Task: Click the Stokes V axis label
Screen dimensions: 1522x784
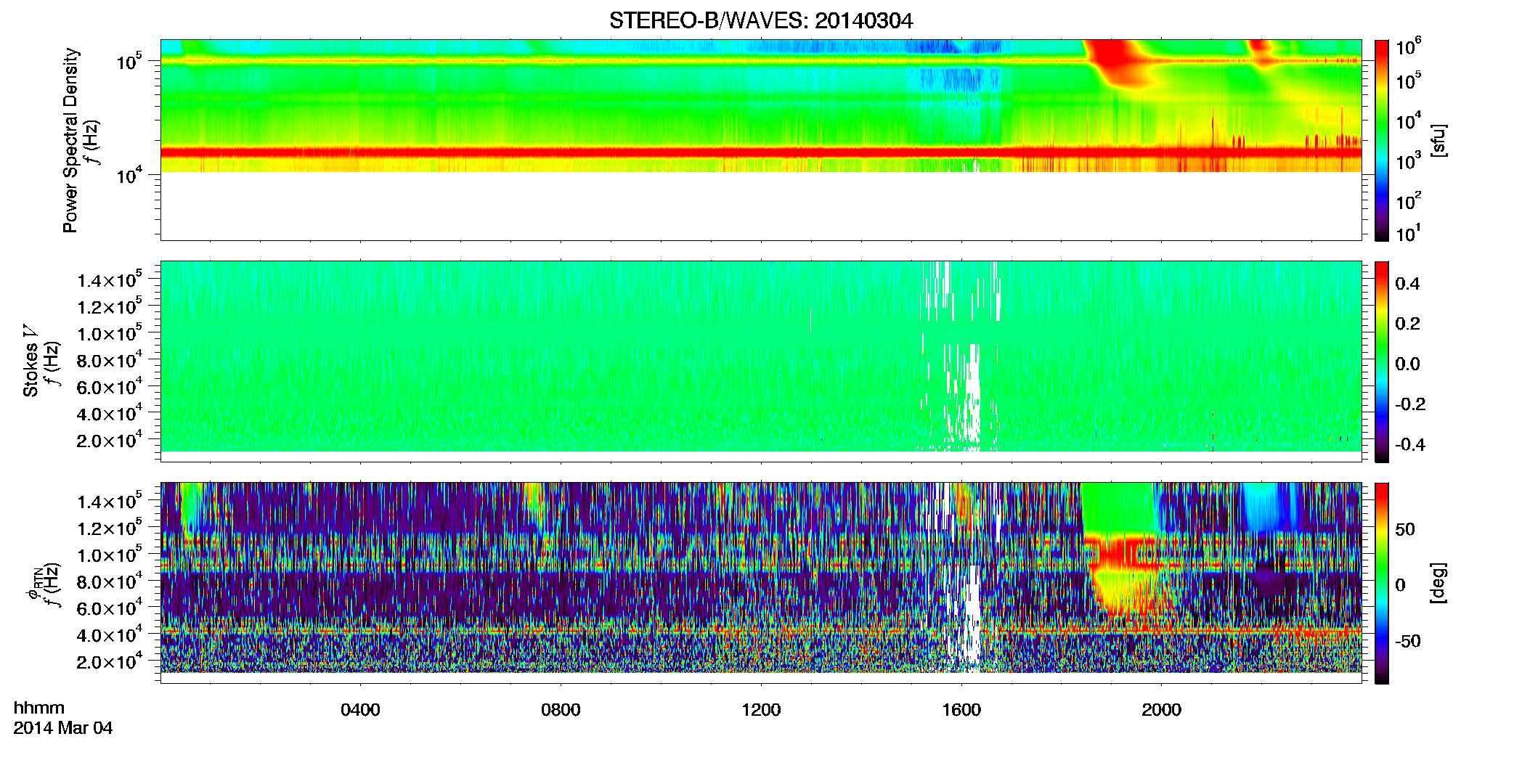Action: (30, 360)
